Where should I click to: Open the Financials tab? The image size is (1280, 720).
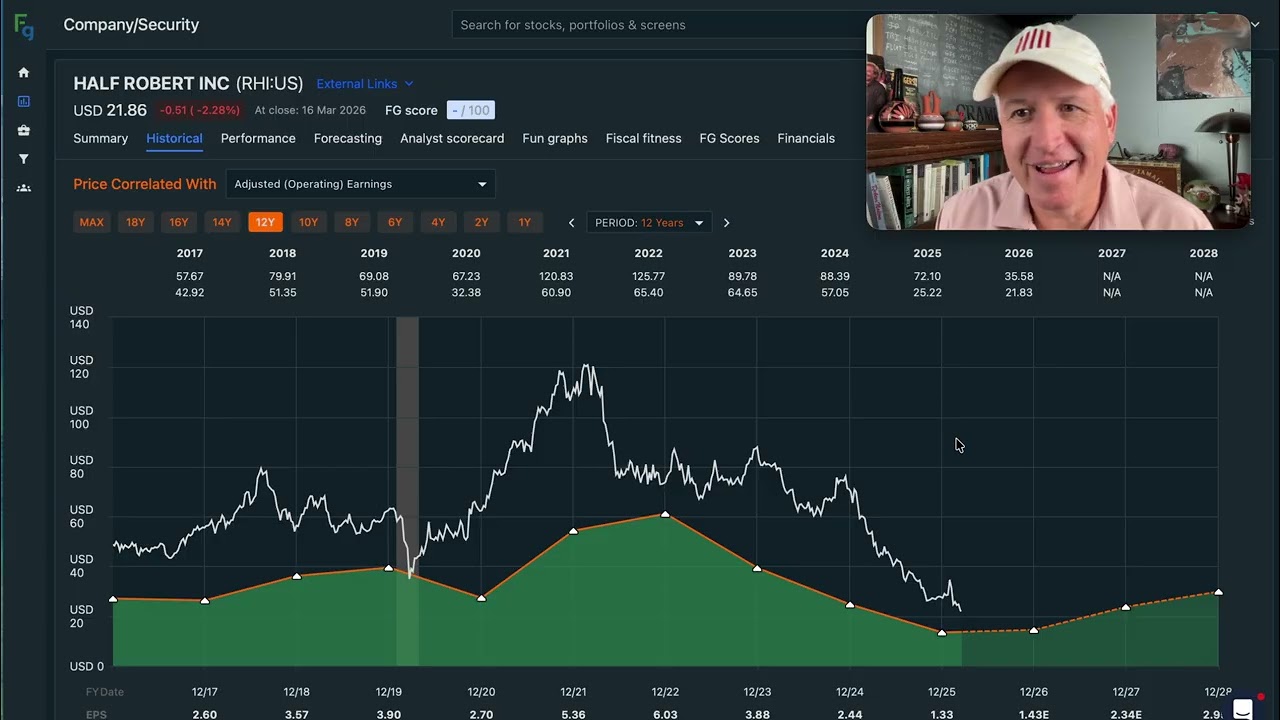pos(806,138)
